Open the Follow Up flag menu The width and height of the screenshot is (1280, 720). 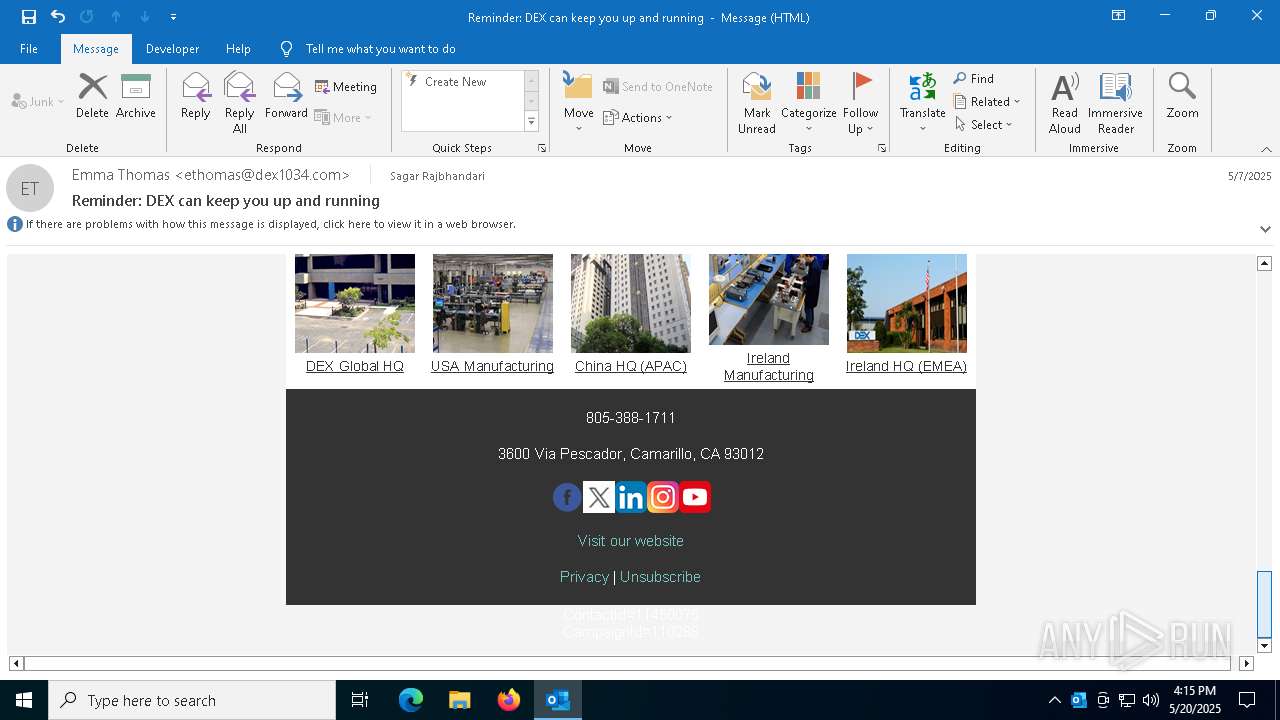[x=860, y=103]
